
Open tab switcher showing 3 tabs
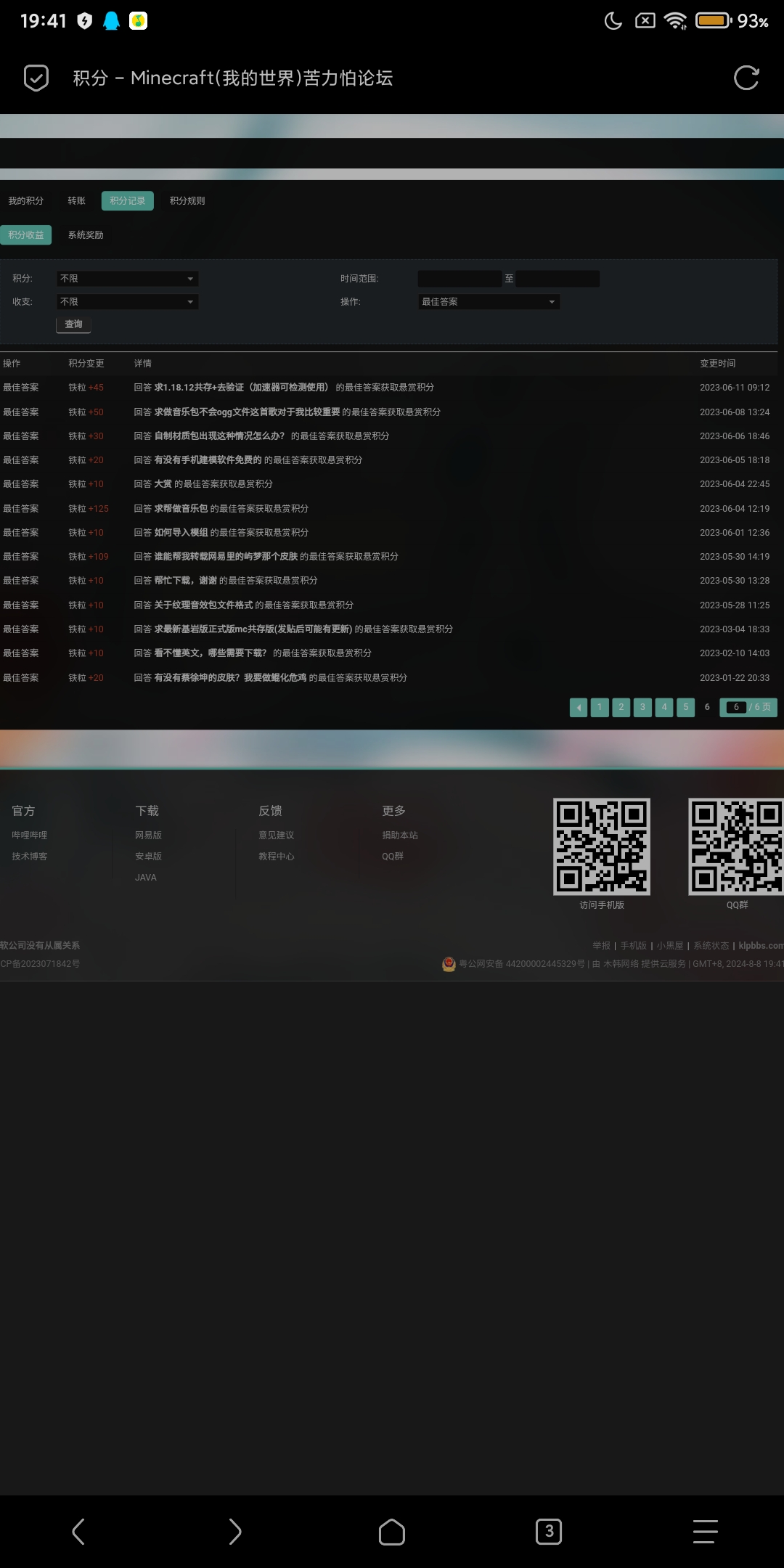click(549, 1532)
